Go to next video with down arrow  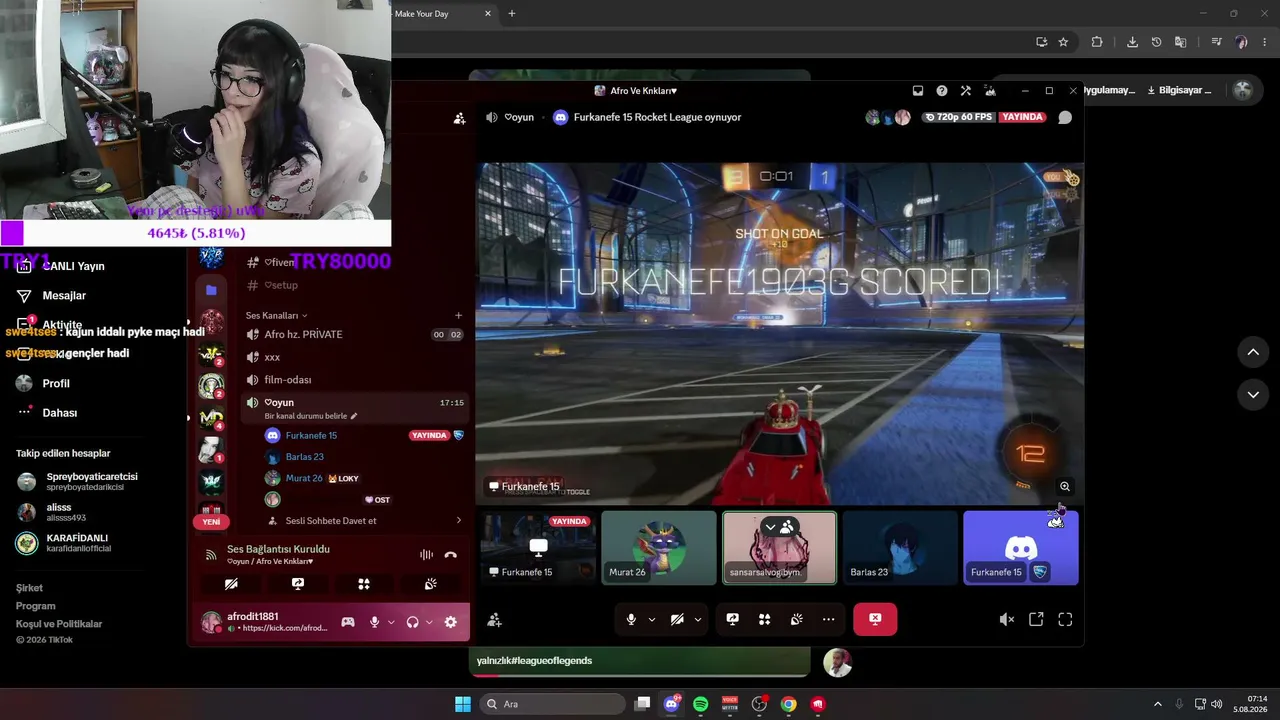pyautogui.click(x=1253, y=395)
